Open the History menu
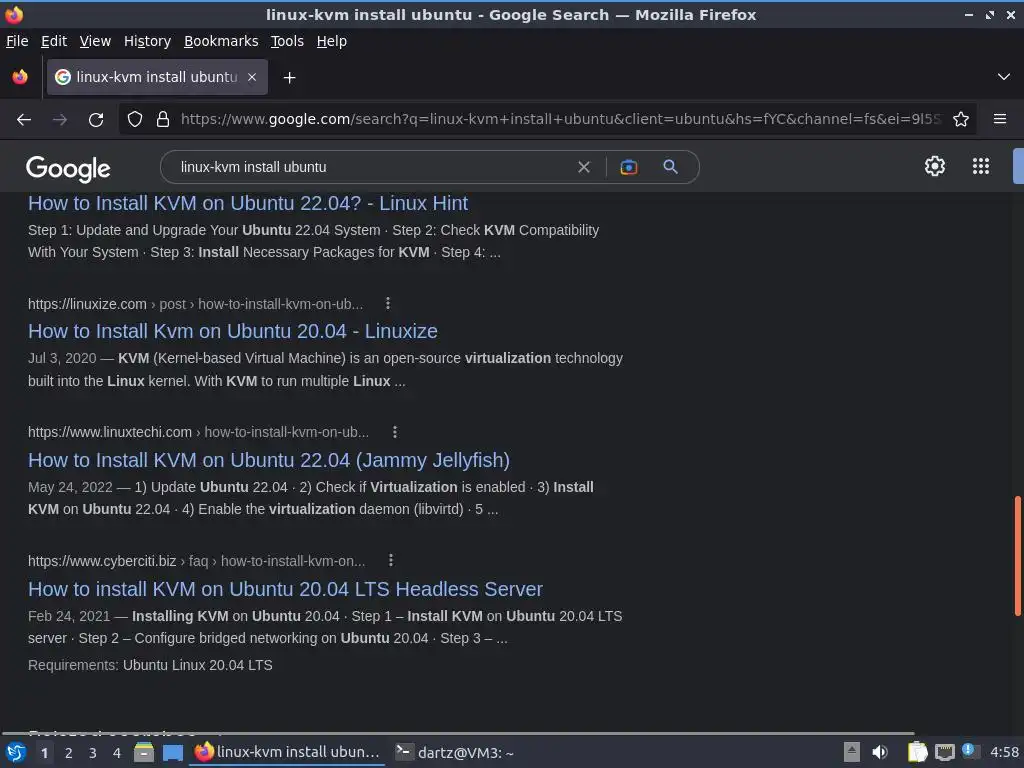Screen dimensions: 1024x768 (x=148, y=41)
